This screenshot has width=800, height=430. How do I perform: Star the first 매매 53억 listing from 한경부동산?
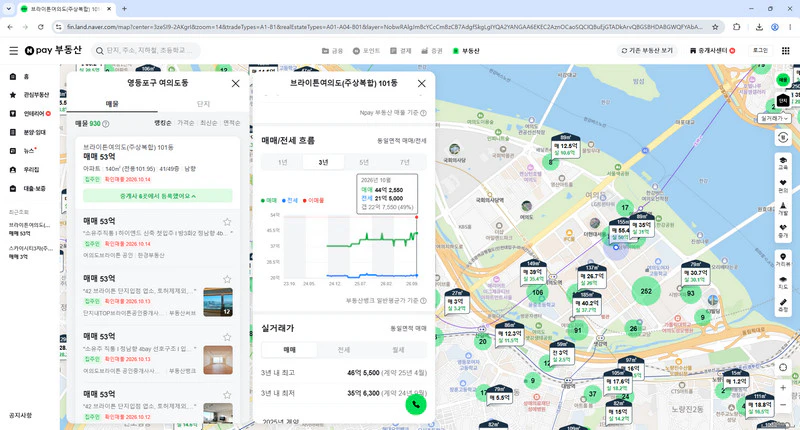[227, 221]
